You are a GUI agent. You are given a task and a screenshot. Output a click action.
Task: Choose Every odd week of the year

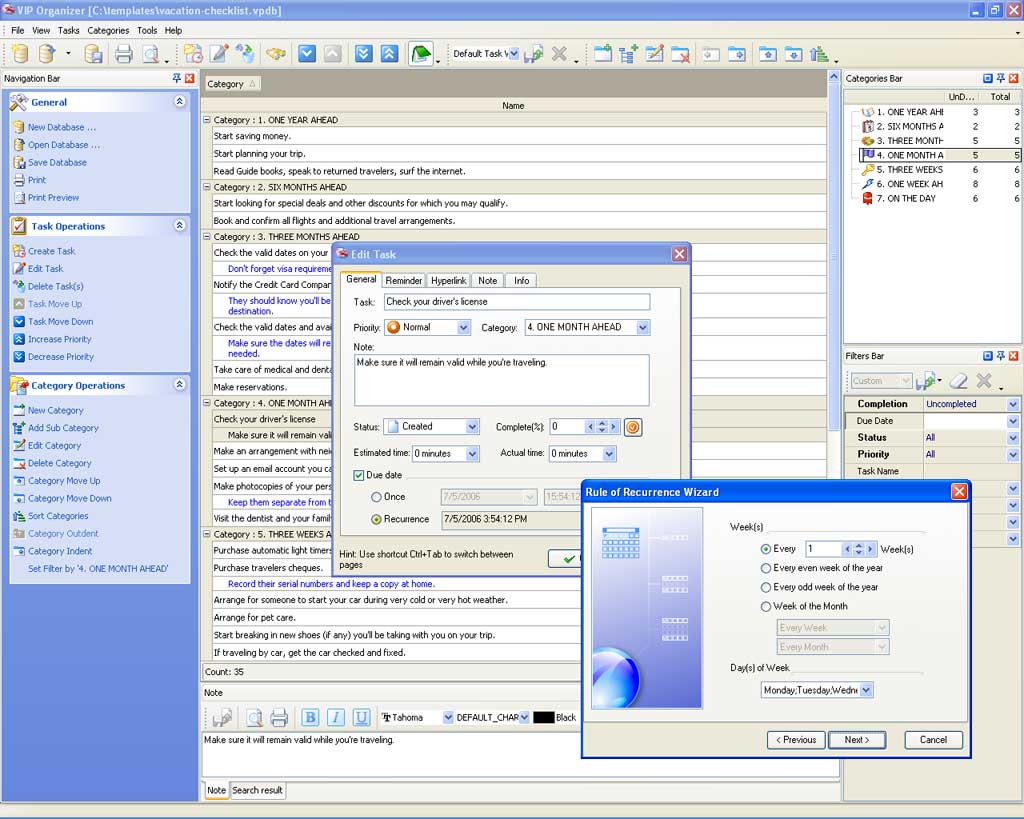coord(766,587)
